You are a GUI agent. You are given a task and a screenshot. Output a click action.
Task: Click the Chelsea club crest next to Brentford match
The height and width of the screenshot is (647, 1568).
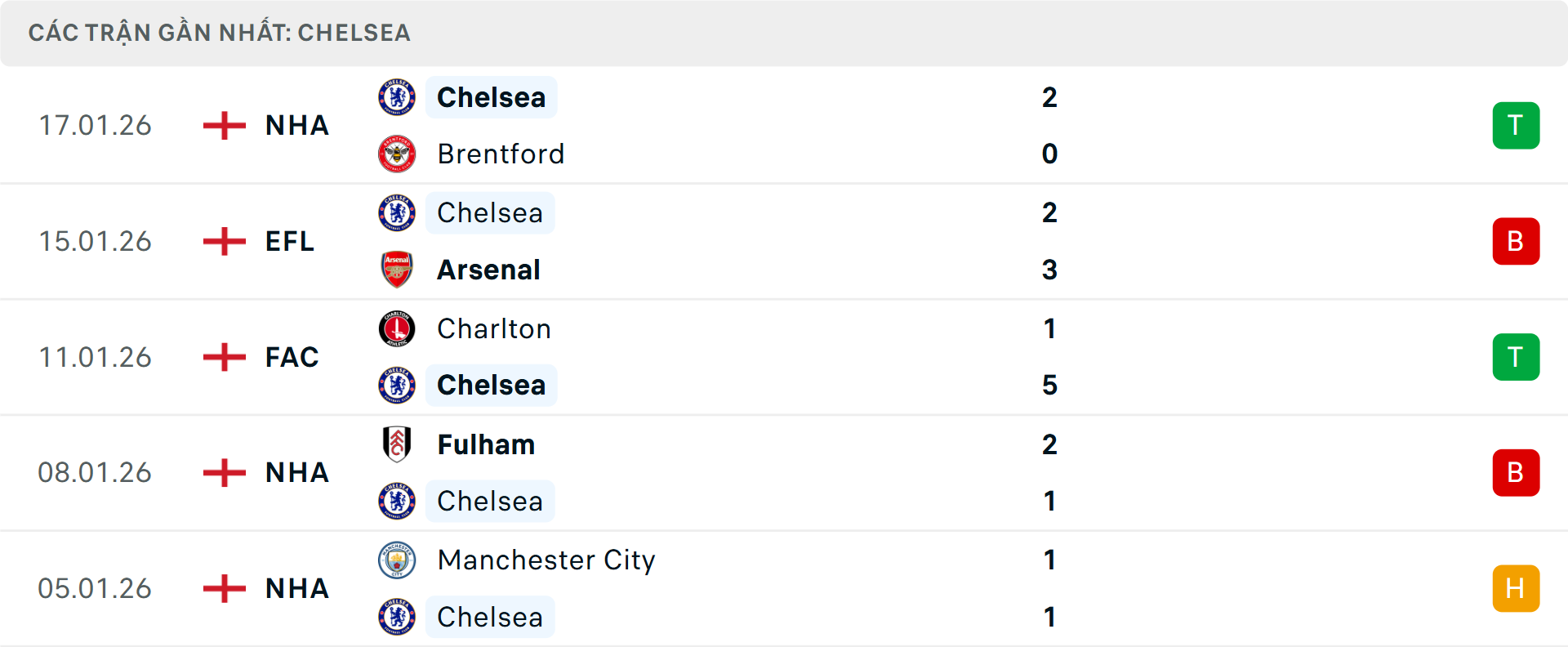tap(397, 97)
